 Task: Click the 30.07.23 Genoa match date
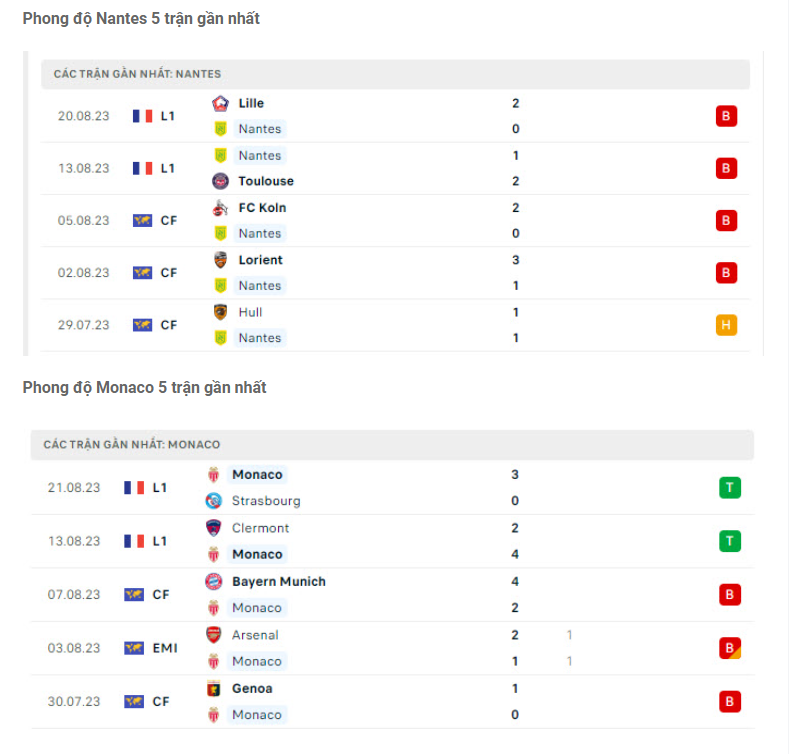click(74, 702)
